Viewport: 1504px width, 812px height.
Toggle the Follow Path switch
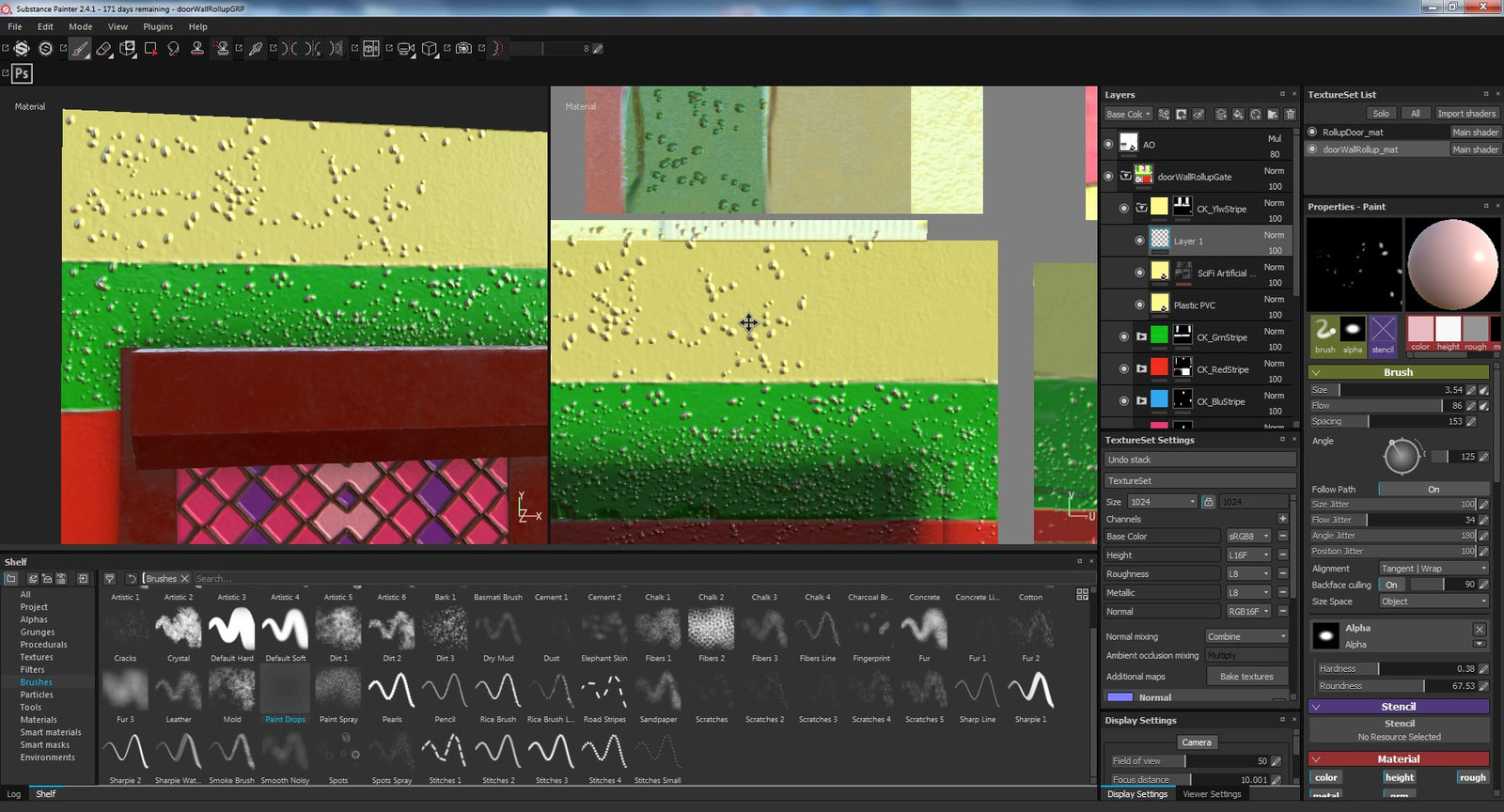tap(1433, 490)
